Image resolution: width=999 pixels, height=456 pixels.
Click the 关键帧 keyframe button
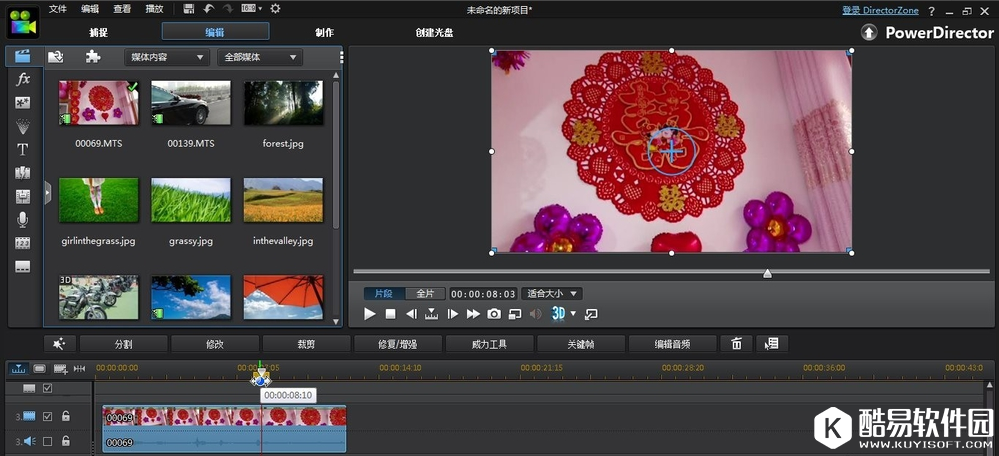coord(581,344)
